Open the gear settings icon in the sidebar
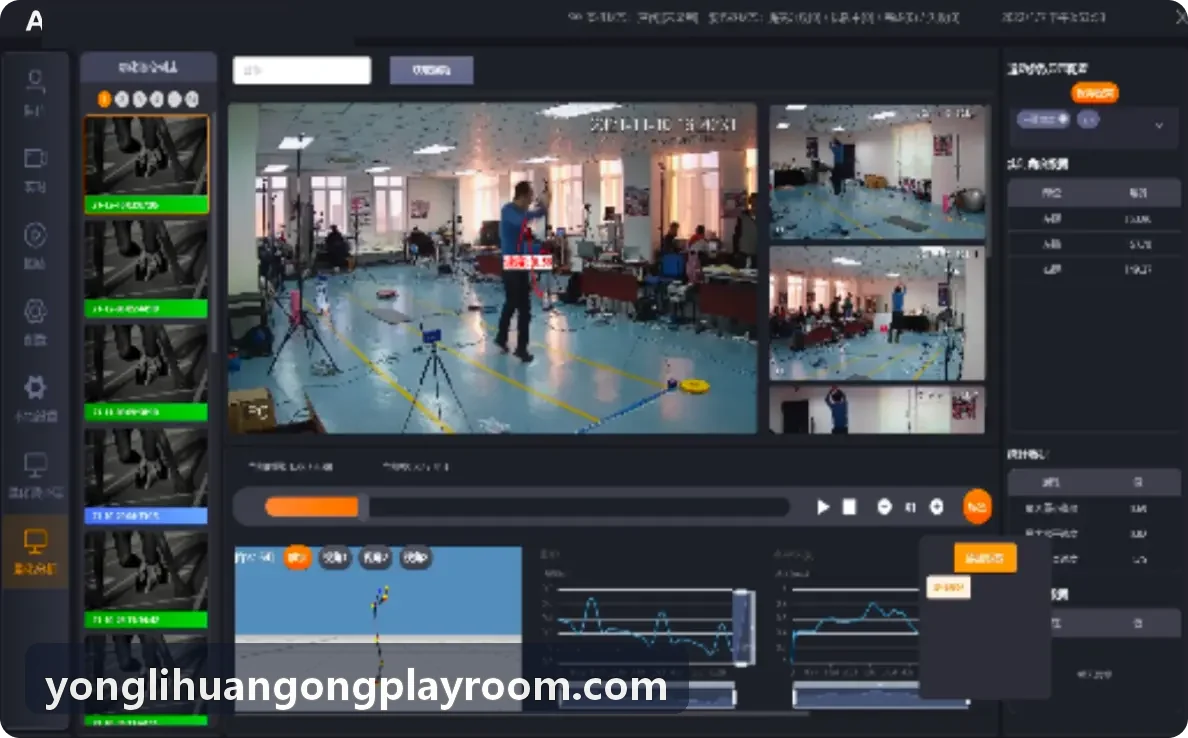 (x=35, y=387)
